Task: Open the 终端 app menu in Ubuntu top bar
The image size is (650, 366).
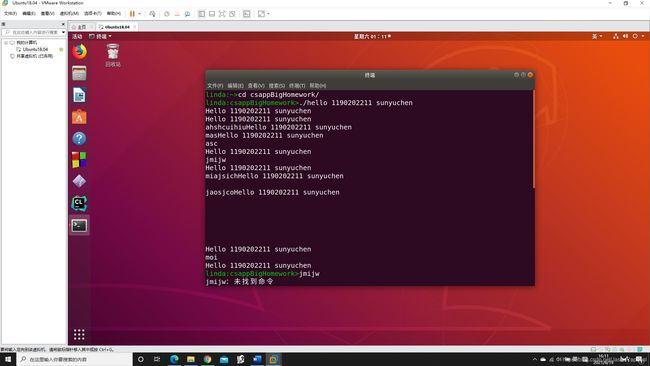Action: pyautogui.click(x=100, y=36)
